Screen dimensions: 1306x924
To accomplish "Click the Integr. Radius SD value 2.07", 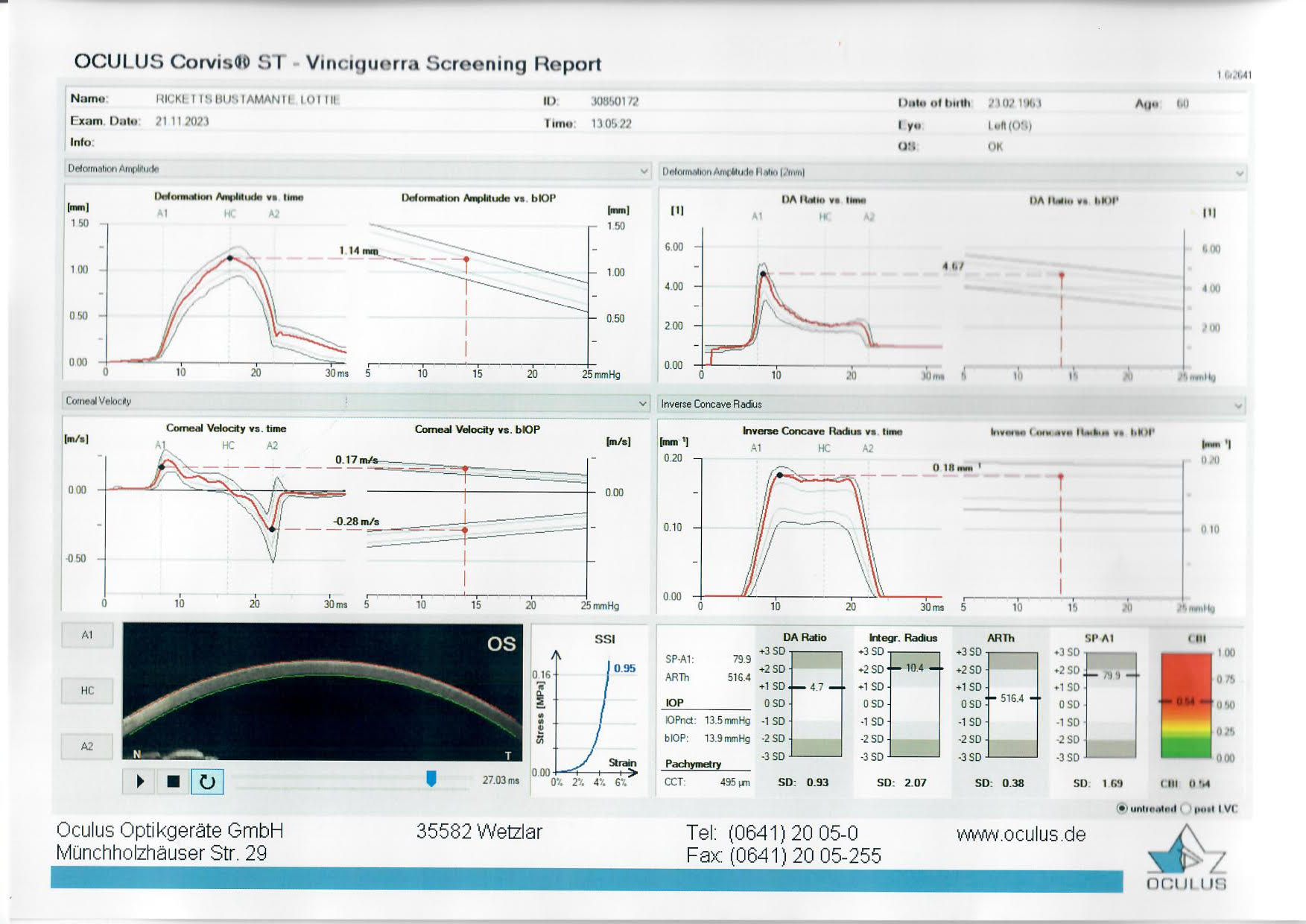I will (915, 782).
